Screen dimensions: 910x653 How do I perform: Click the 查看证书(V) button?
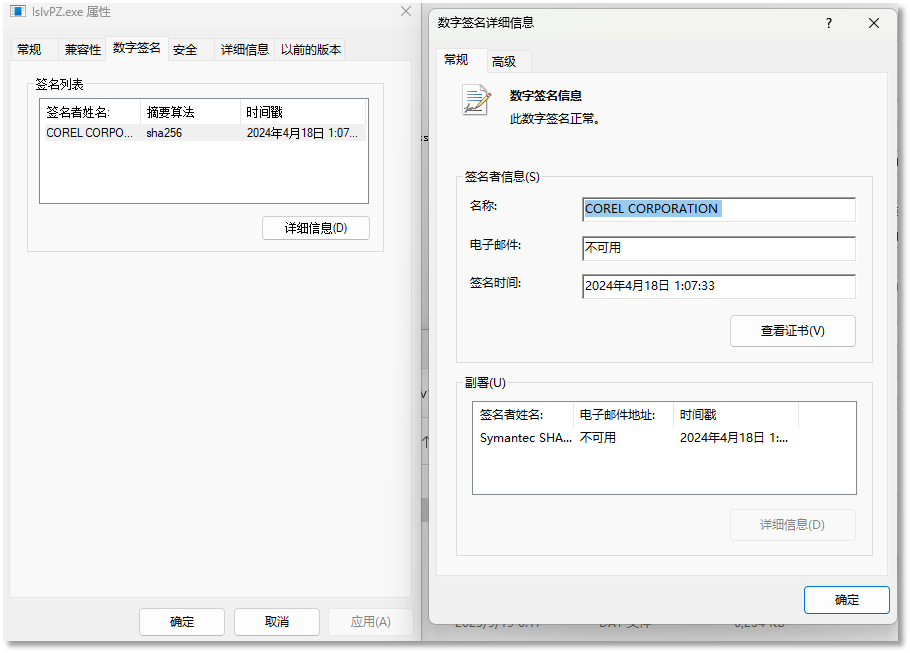tap(793, 330)
